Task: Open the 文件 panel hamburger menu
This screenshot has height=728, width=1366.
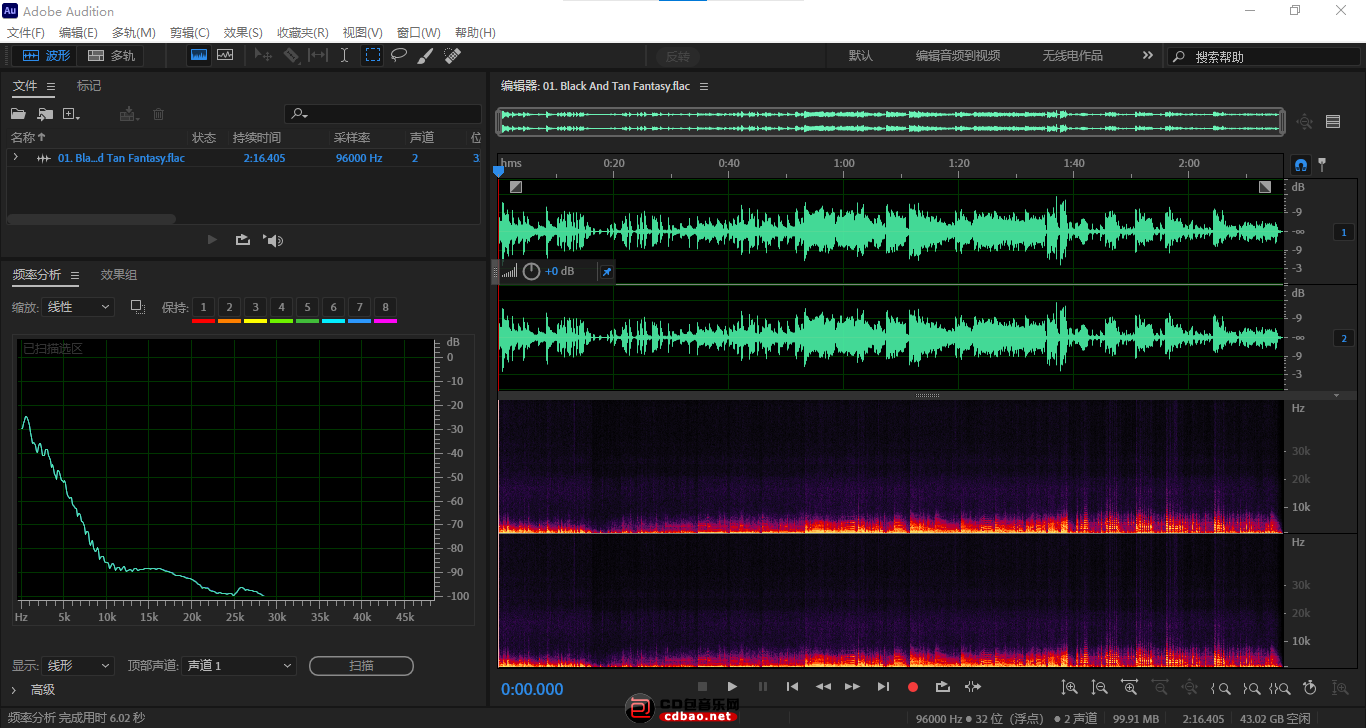Action: [51, 87]
